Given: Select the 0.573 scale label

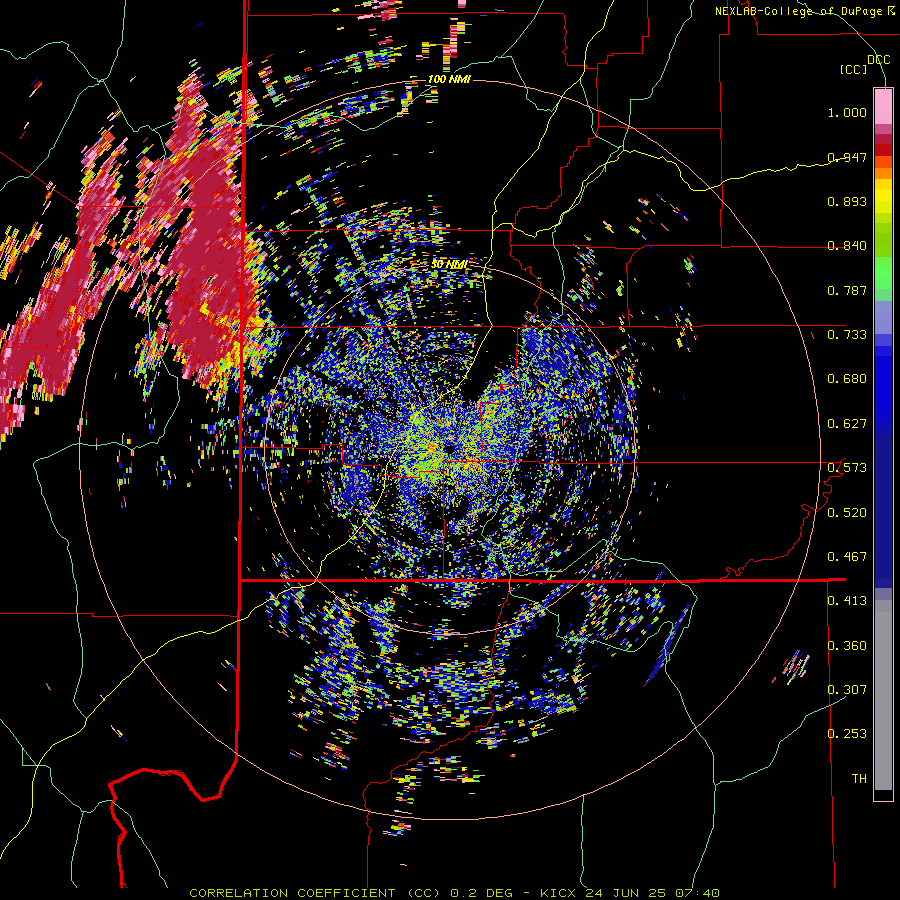Looking at the screenshot, I should [847, 468].
